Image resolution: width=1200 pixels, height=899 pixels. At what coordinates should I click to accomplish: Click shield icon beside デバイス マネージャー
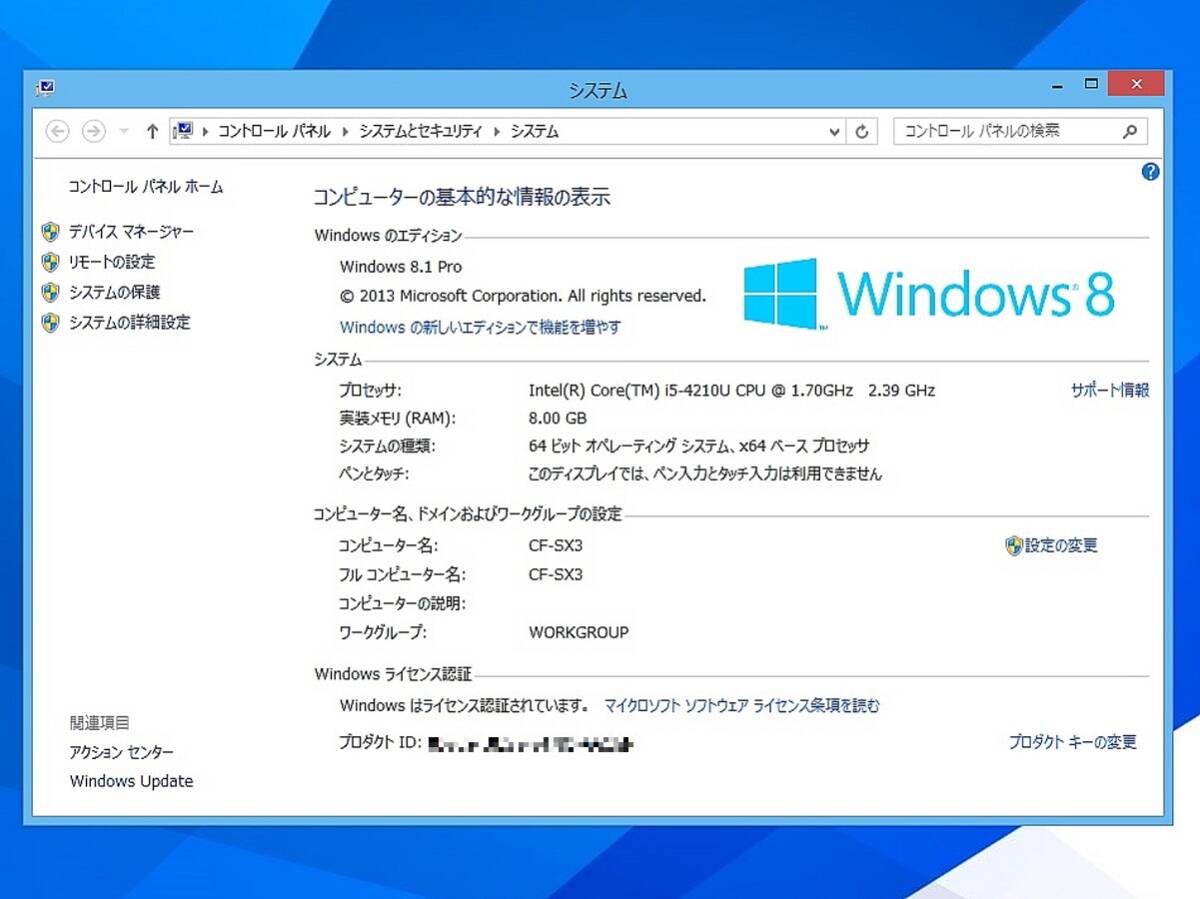[51, 232]
